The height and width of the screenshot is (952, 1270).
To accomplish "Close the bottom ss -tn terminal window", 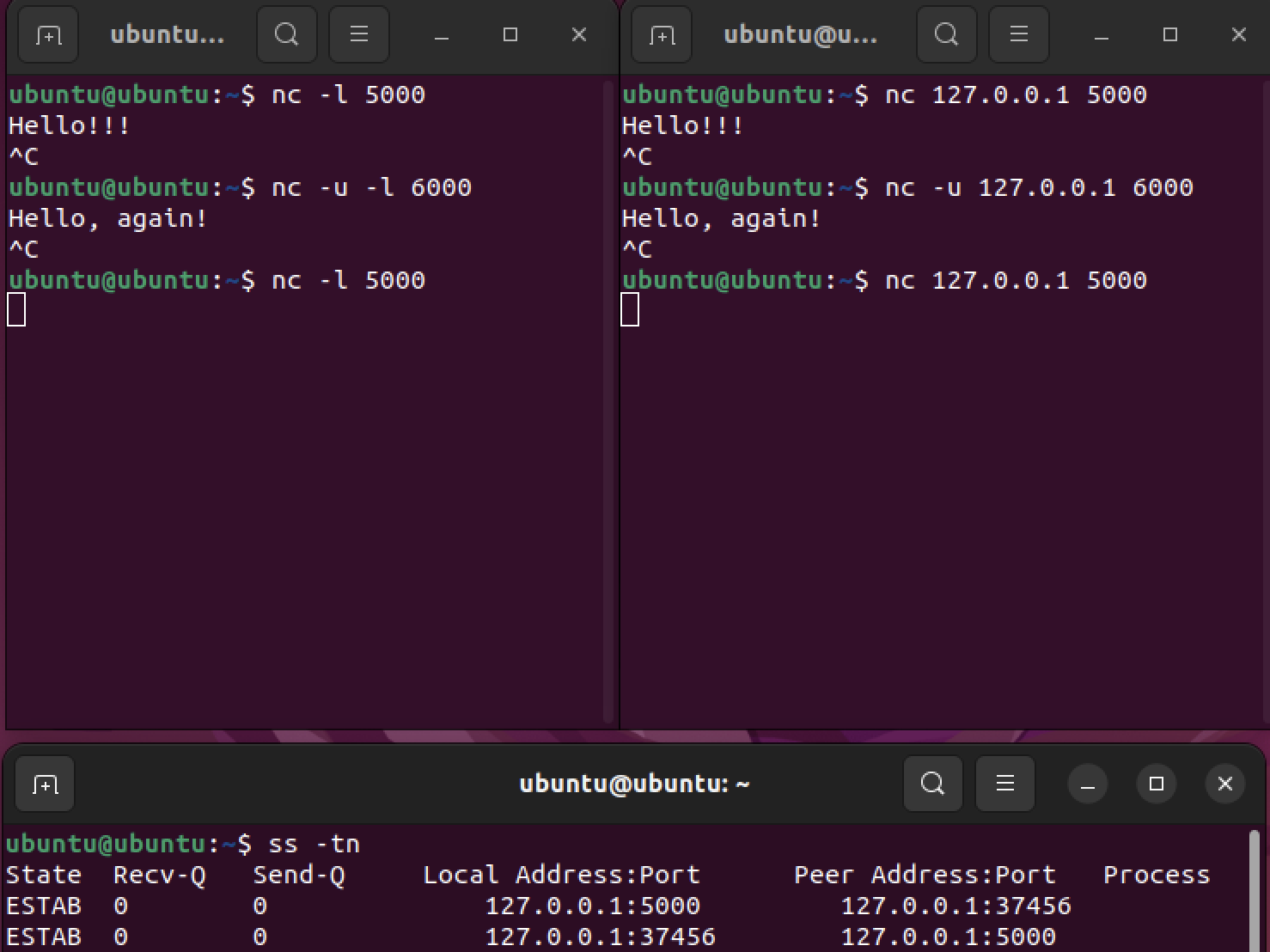I will pyautogui.click(x=1225, y=784).
